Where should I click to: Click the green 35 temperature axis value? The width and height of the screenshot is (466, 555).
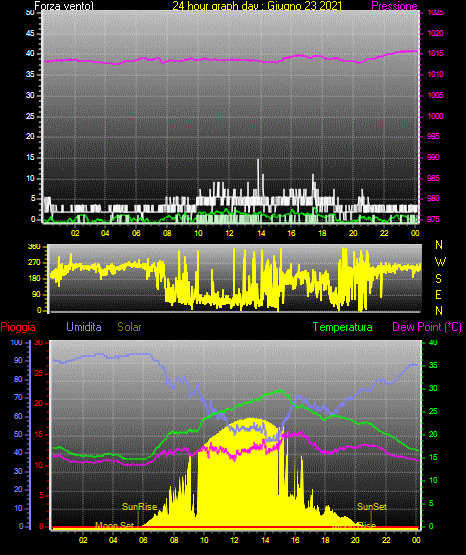[x=433, y=365]
